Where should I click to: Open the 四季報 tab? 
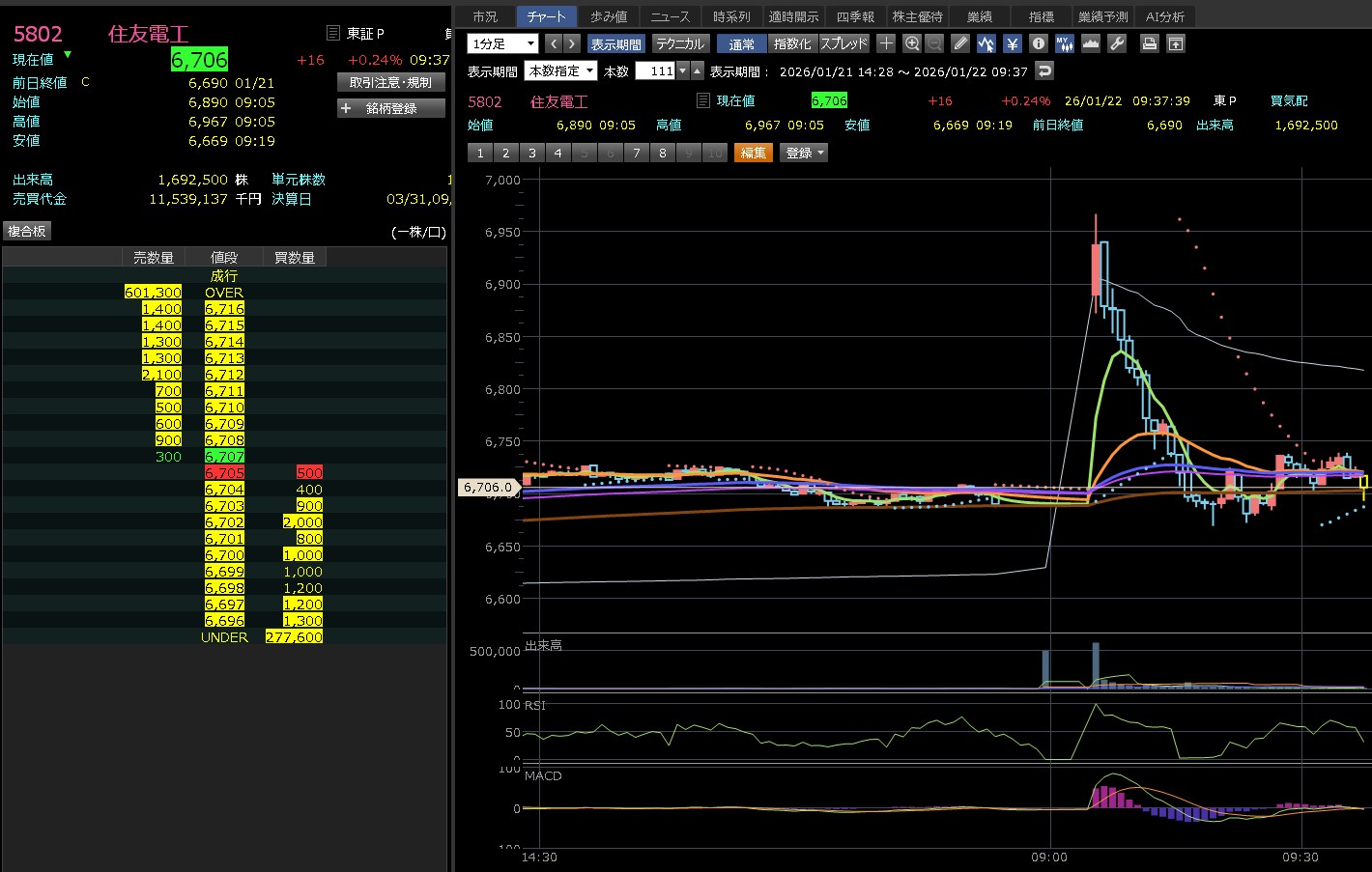855,16
